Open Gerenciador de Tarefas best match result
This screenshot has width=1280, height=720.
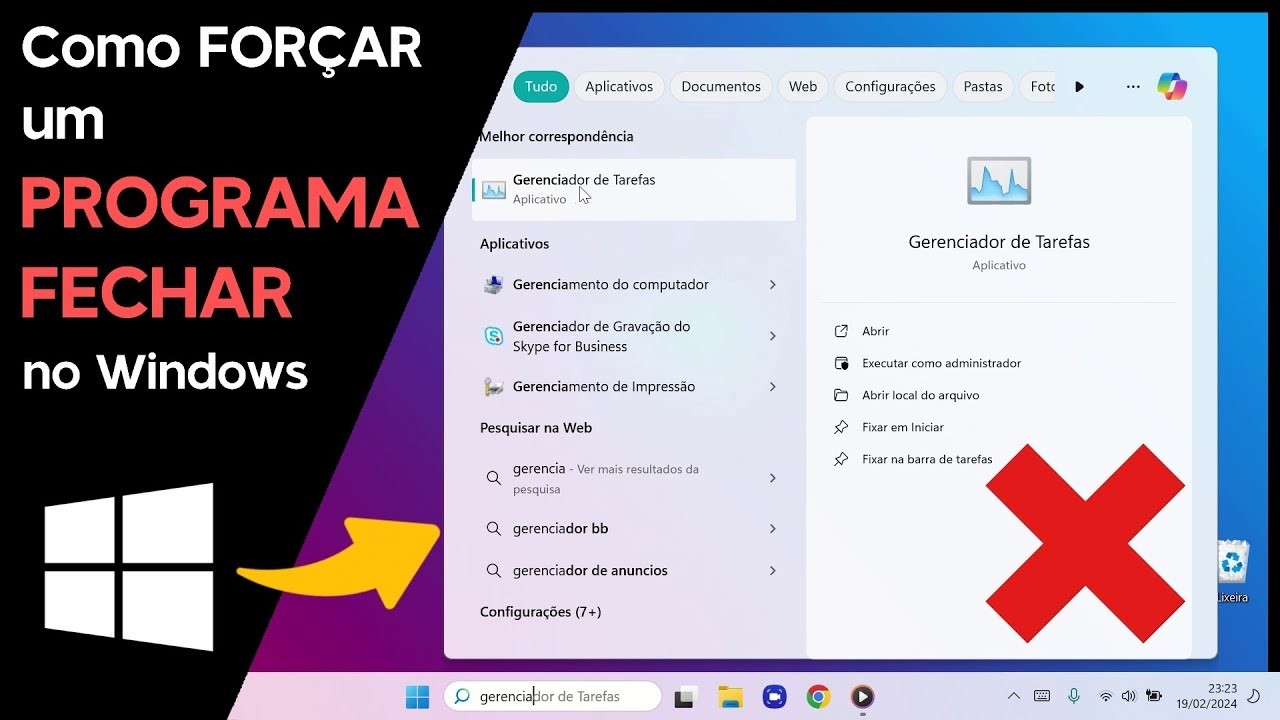(634, 189)
